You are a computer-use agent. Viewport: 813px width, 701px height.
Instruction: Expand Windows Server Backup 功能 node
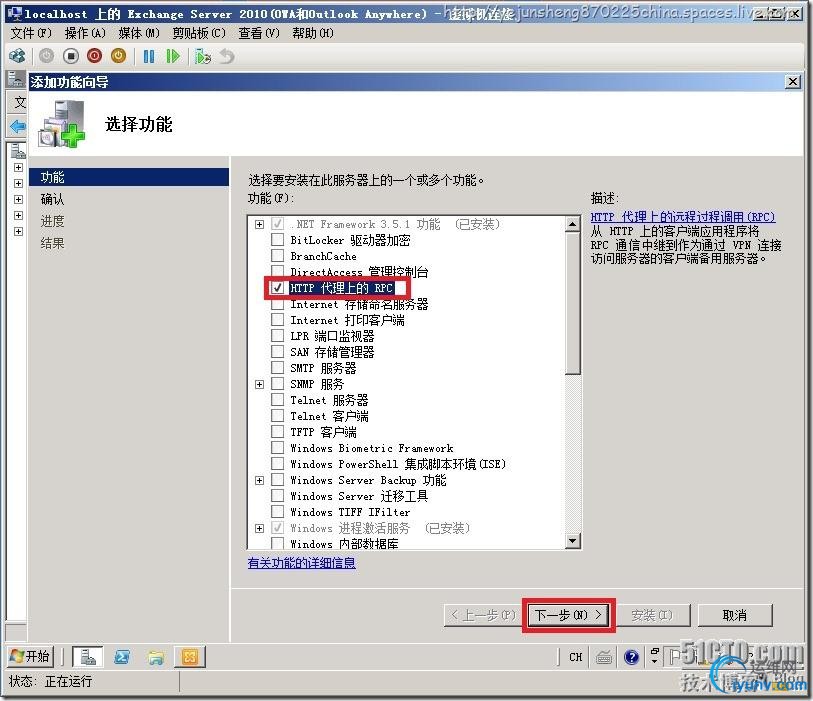coord(260,480)
